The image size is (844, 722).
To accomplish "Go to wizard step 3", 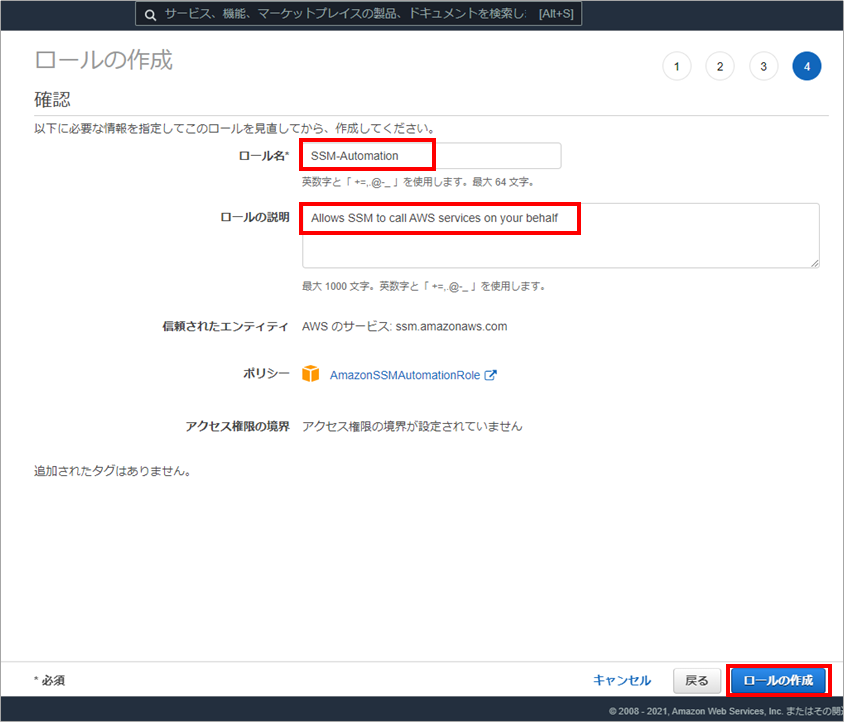I will tap(763, 66).
